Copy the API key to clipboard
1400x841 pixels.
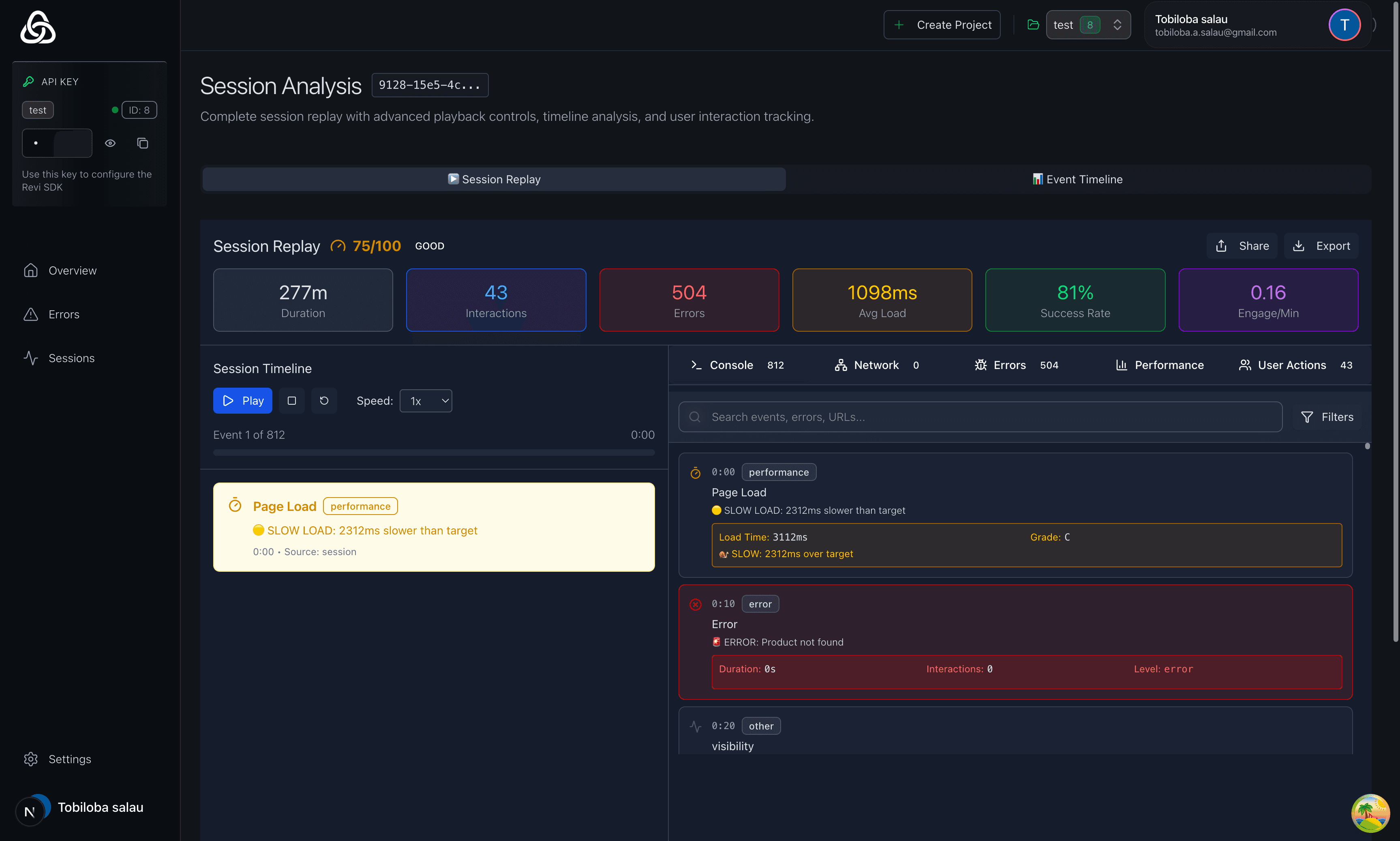pos(142,143)
